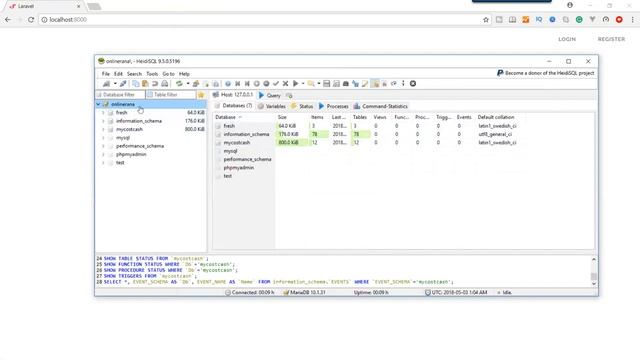
Task: Open the Command-Statistics tab
Action: pos(381,106)
